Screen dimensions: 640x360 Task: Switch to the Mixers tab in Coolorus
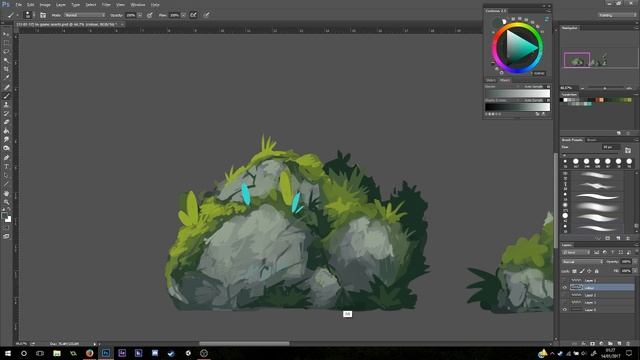[x=504, y=80]
